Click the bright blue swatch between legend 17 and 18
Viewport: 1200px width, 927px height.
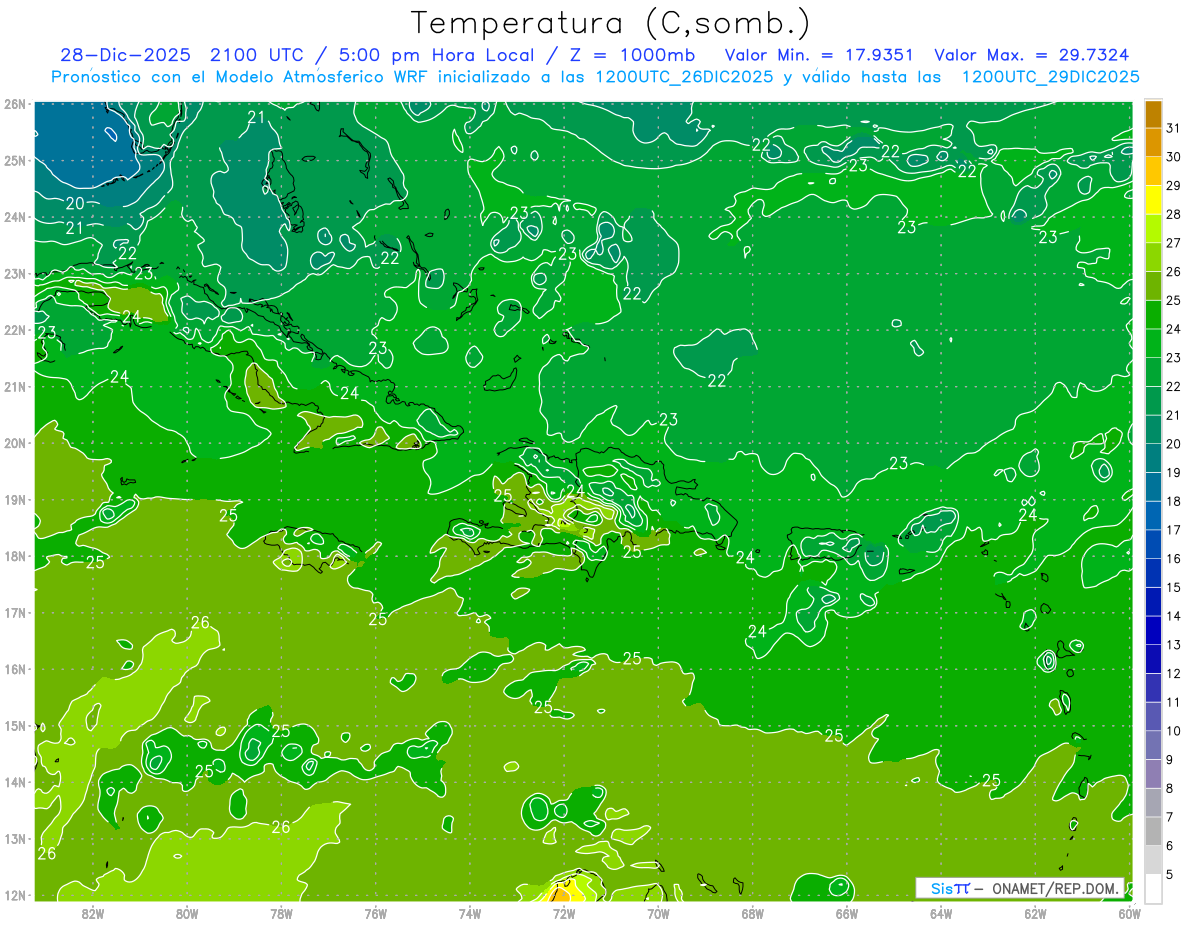coord(1153,515)
